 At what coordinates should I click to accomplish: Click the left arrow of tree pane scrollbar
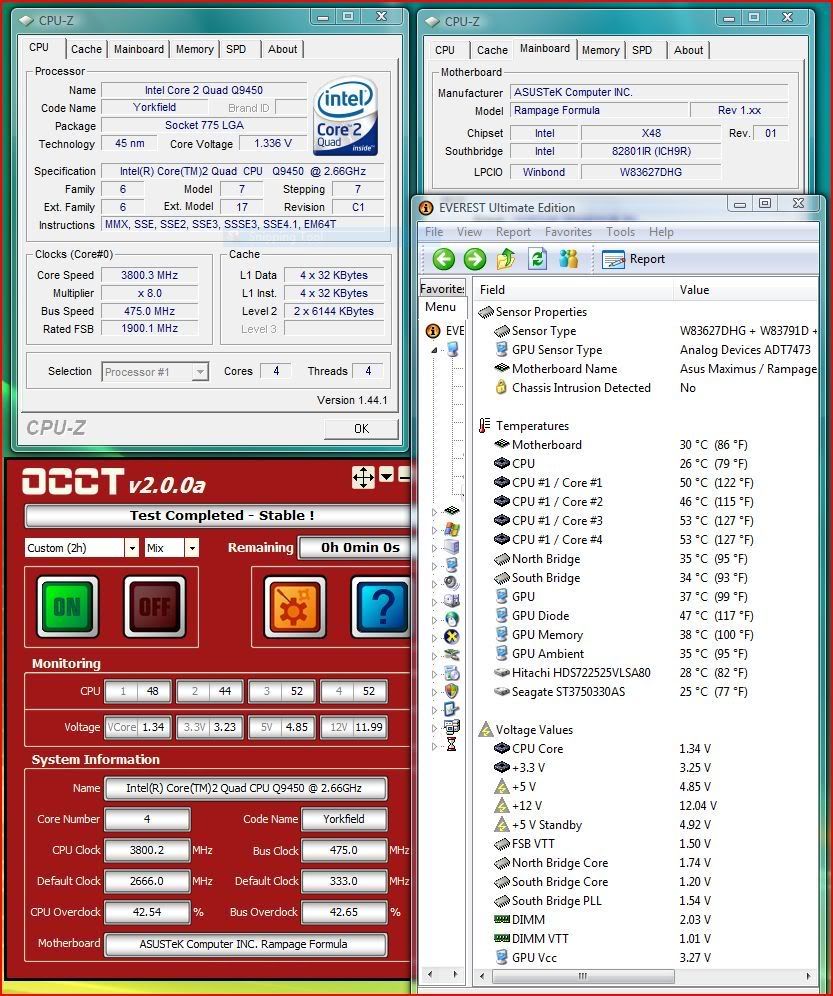[430, 974]
